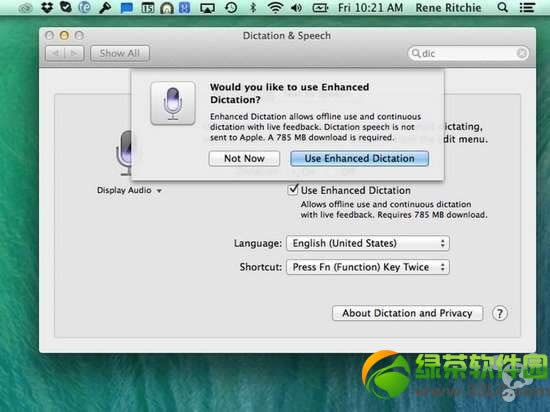Open the Shortcut dropdown
The image size is (550, 412).
pos(368,267)
